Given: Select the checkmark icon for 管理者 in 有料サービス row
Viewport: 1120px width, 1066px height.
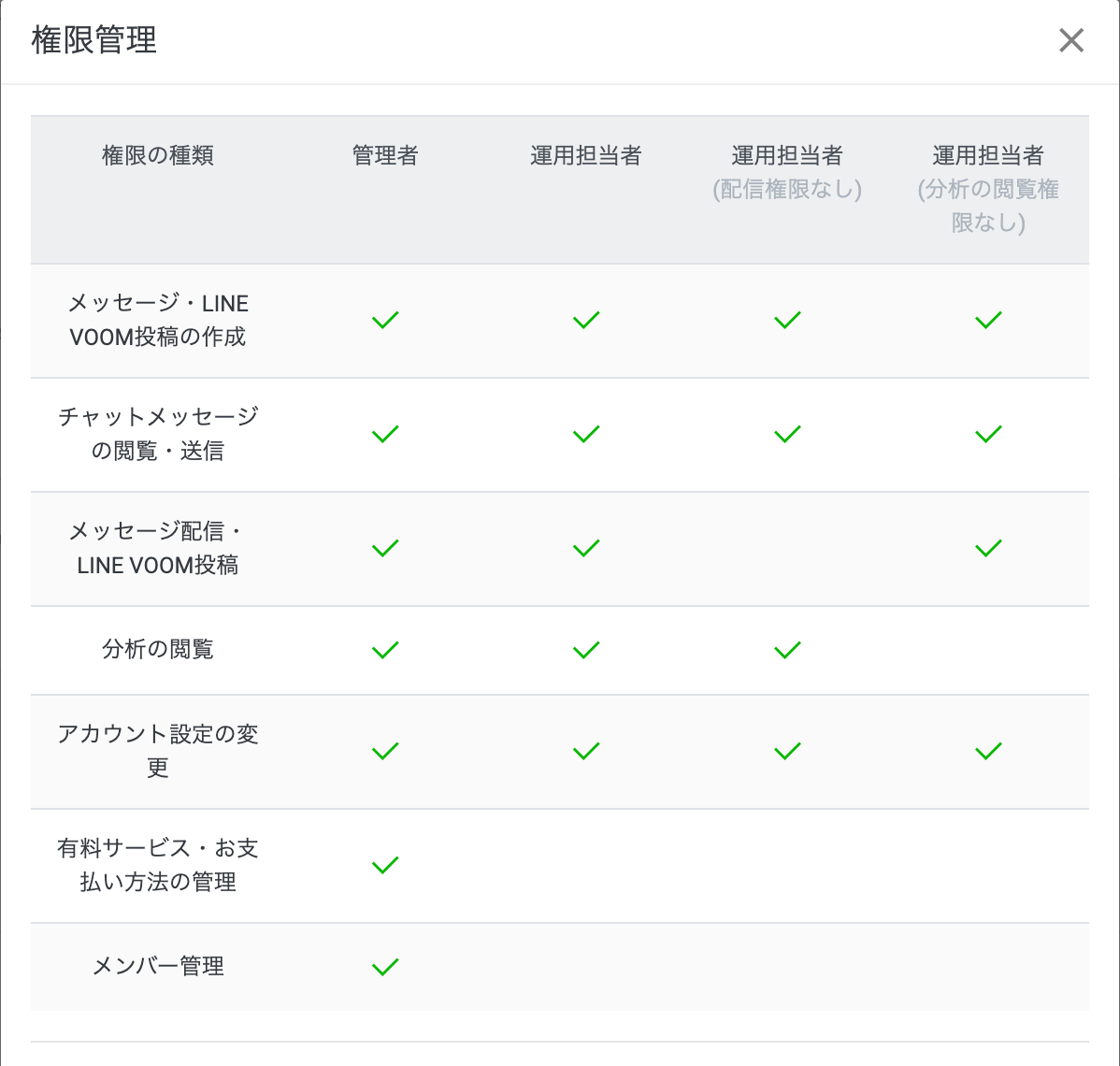Looking at the screenshot, I should coord(384,865).
